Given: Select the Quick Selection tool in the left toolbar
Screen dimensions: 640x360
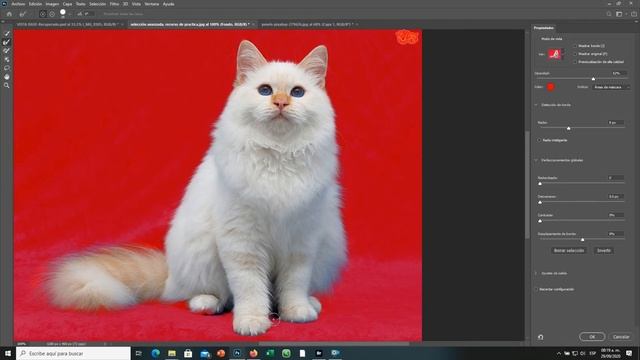Looking at the screenshot, I should click(7, 33).
